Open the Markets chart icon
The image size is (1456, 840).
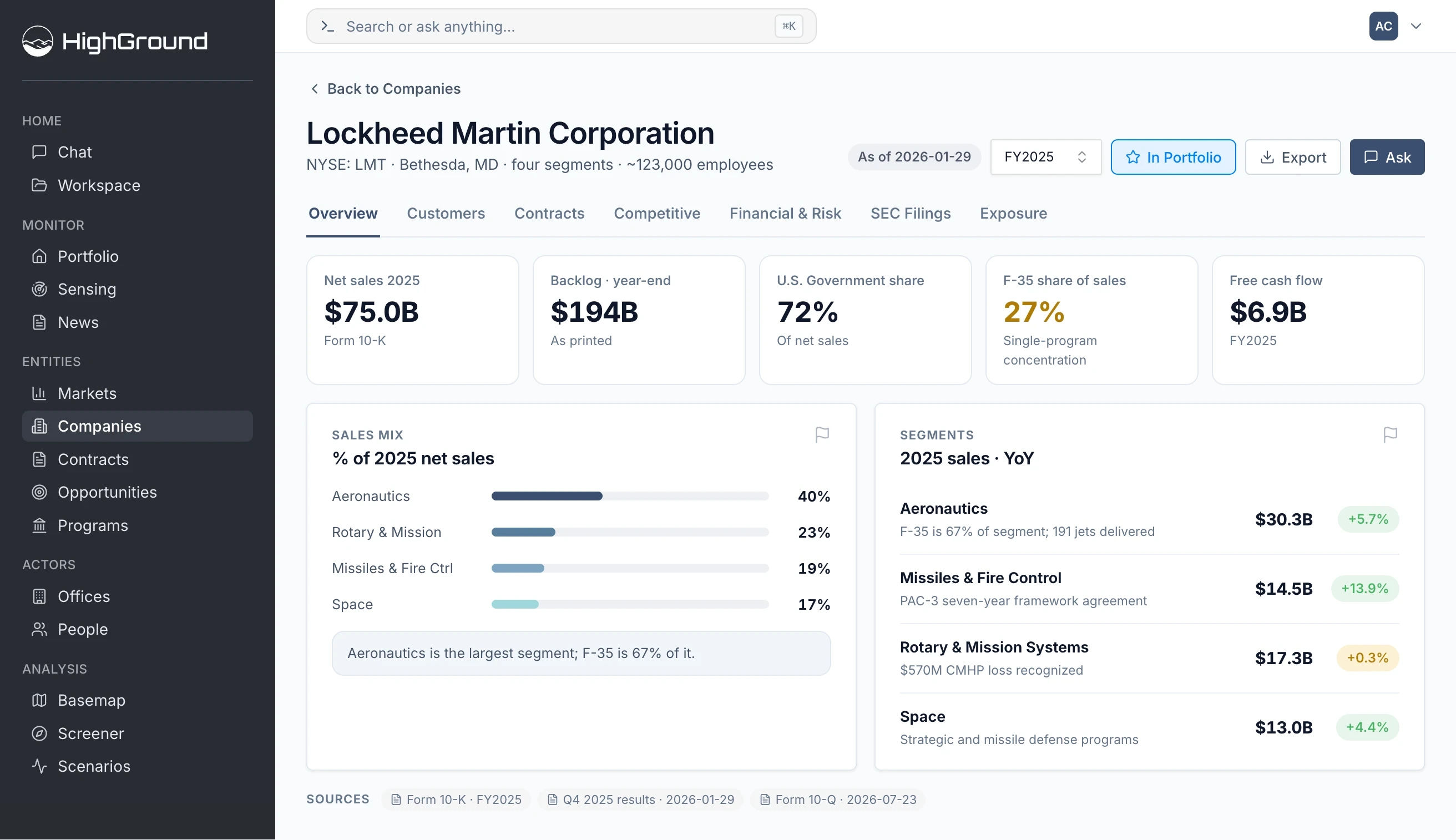coord(39,393)
